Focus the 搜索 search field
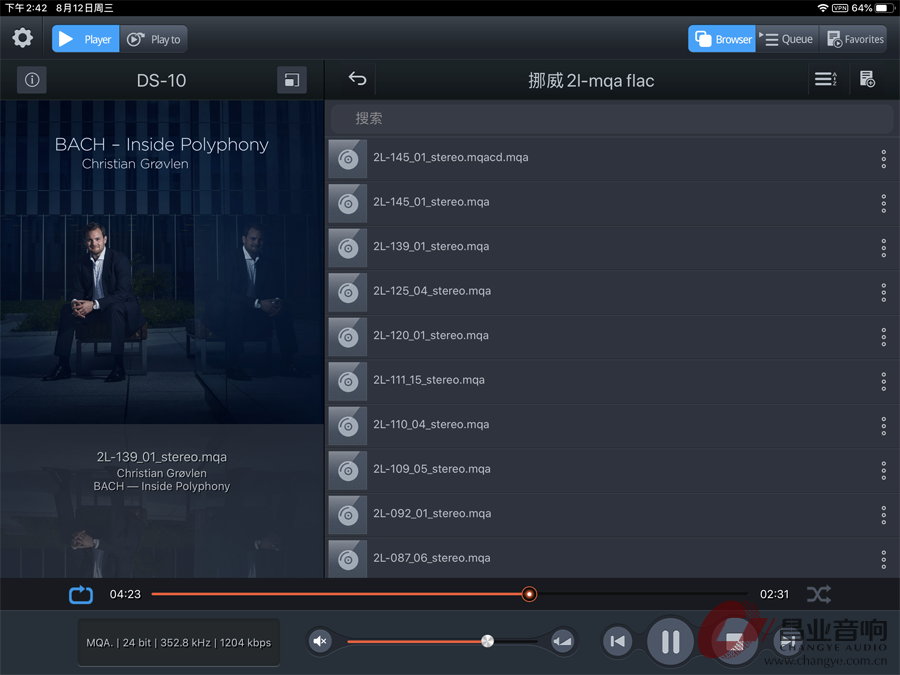Image resolution: width=900 pixels, height=675 pixels. point(612,118)
